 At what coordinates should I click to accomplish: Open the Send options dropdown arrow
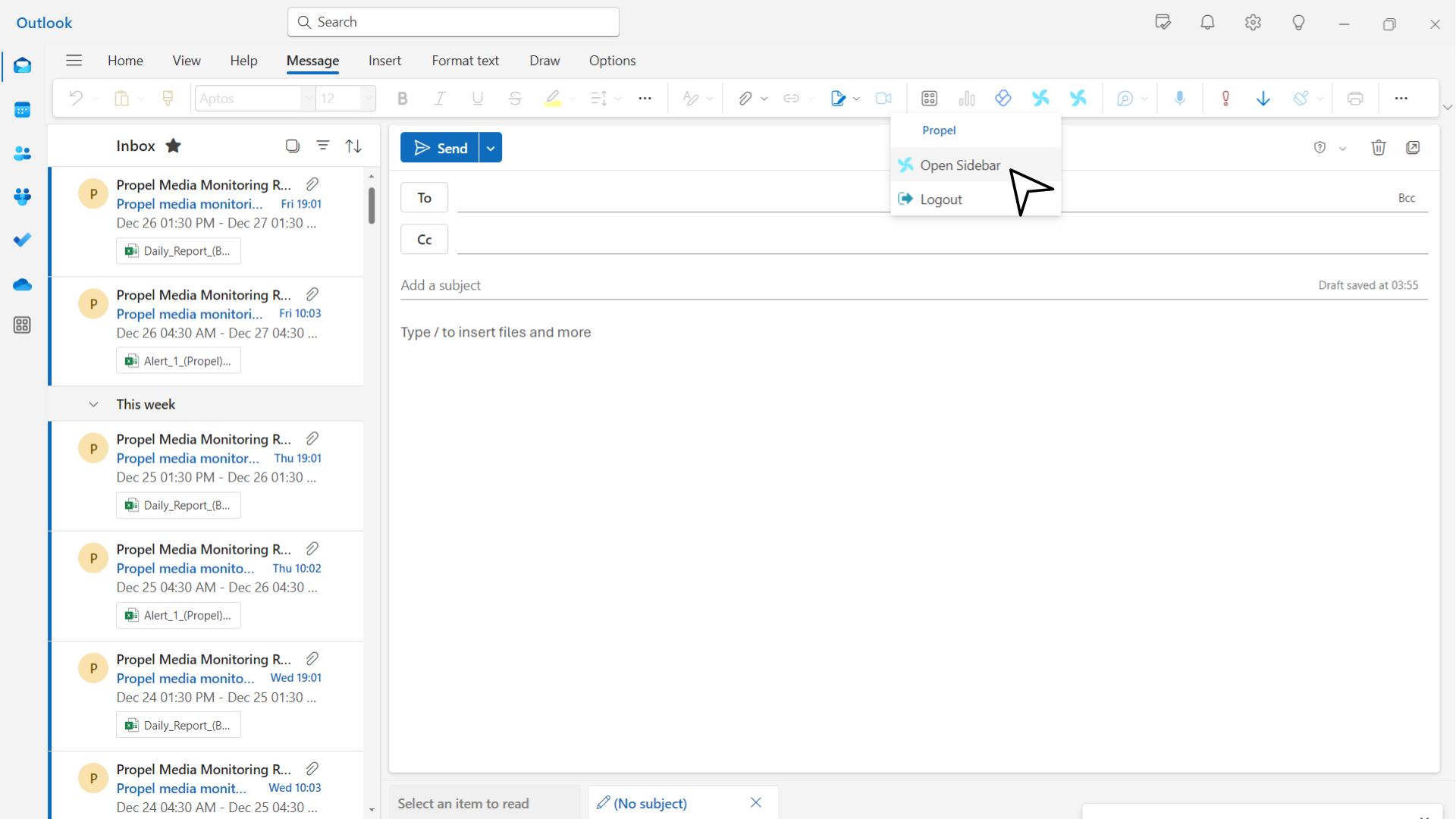(x=491, y=148)
